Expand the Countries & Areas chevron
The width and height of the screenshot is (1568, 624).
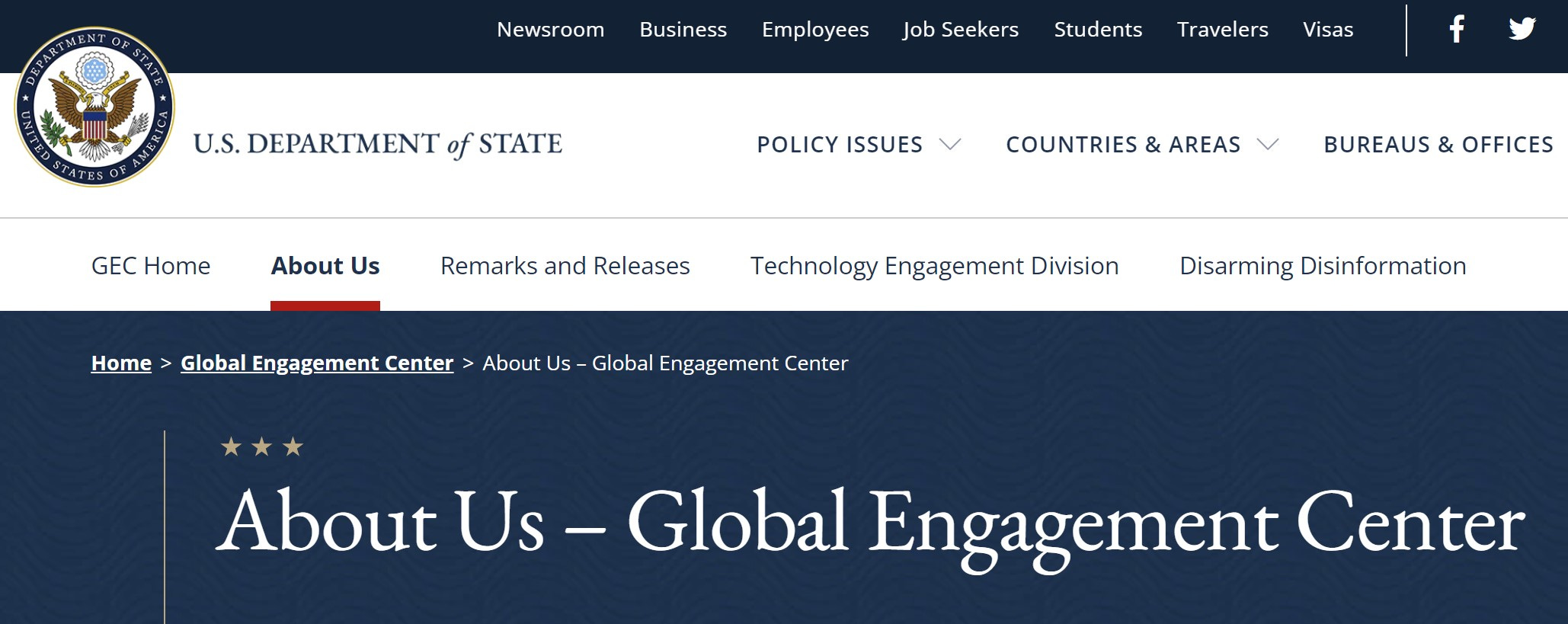(x=1268, y=144)
